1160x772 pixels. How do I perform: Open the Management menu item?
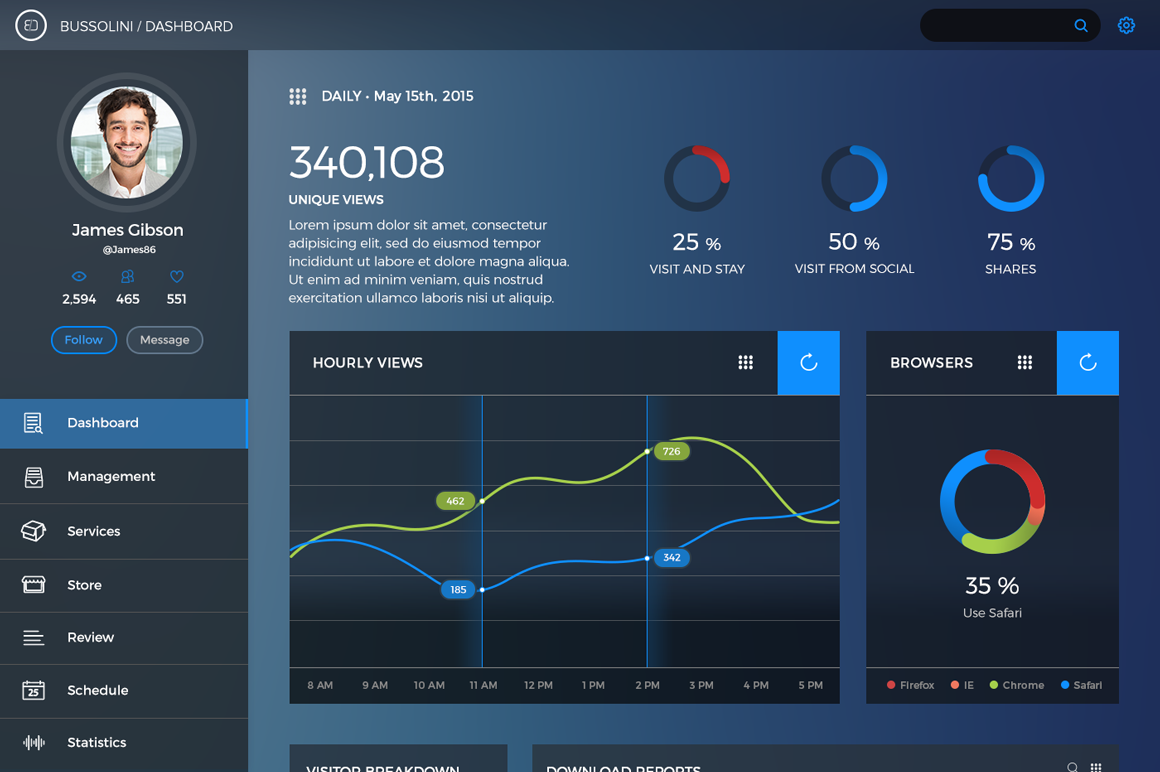click(110, 477)
